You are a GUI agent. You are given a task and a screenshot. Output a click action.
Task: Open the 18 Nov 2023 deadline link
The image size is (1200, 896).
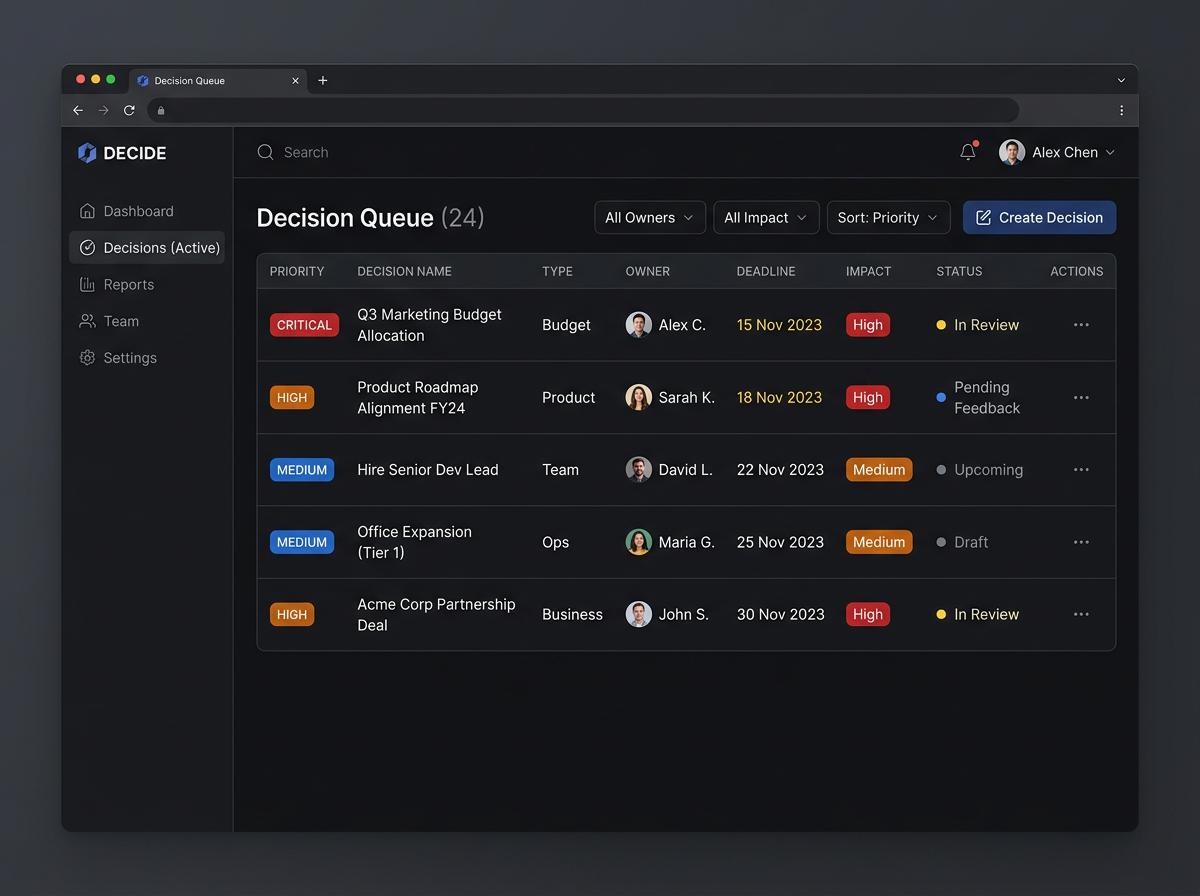pos(780,397)
